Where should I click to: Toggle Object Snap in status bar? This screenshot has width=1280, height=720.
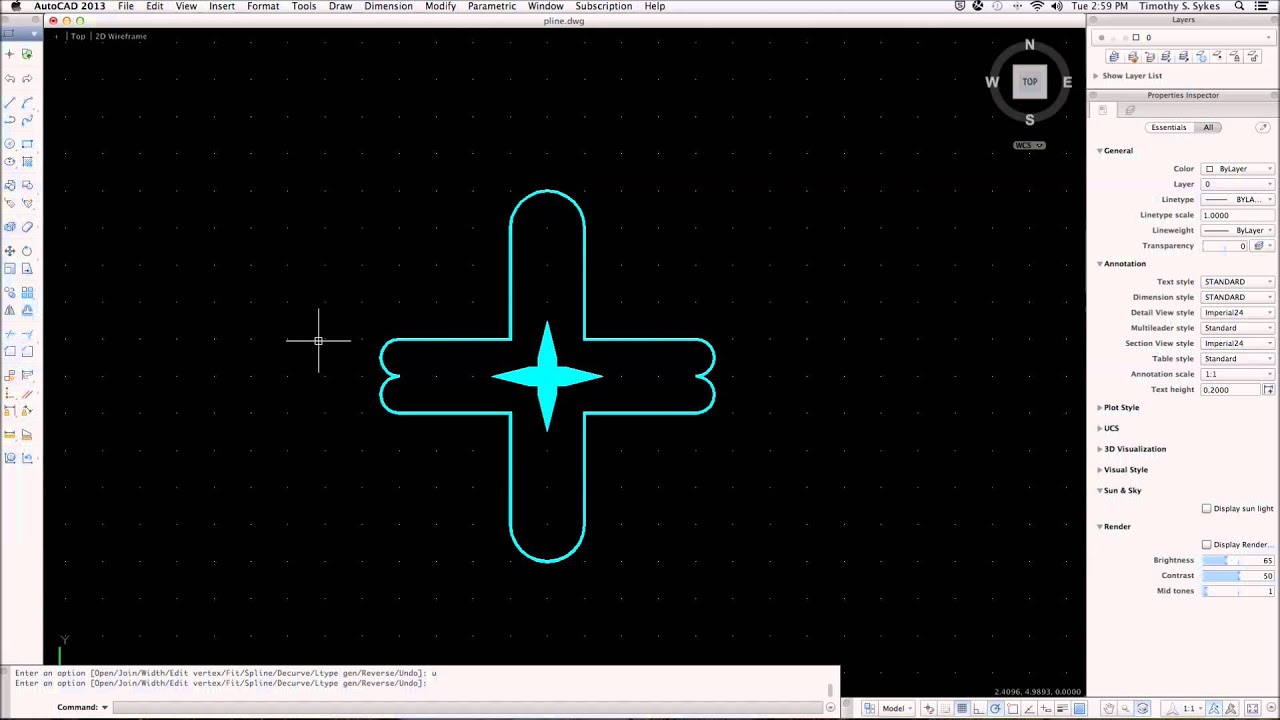click(1012, 708)
